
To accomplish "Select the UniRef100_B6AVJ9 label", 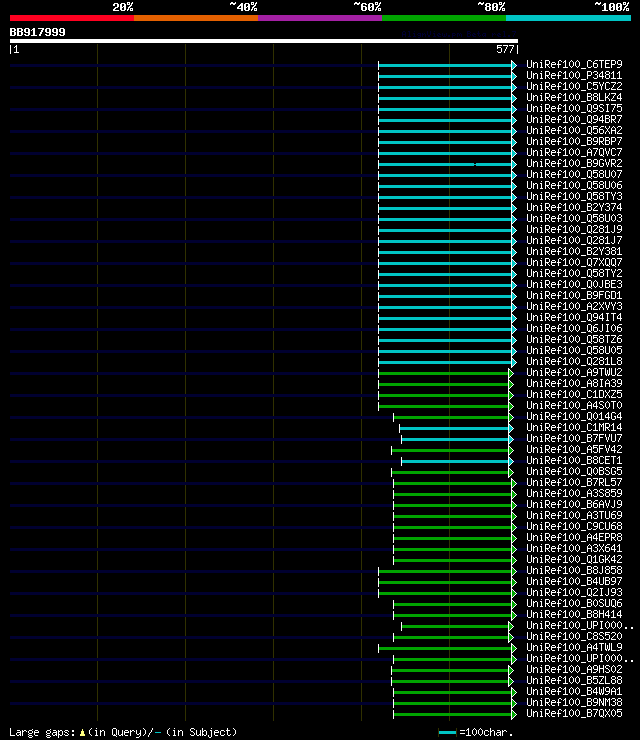I will pyautogui.click(x=574, y=505).
